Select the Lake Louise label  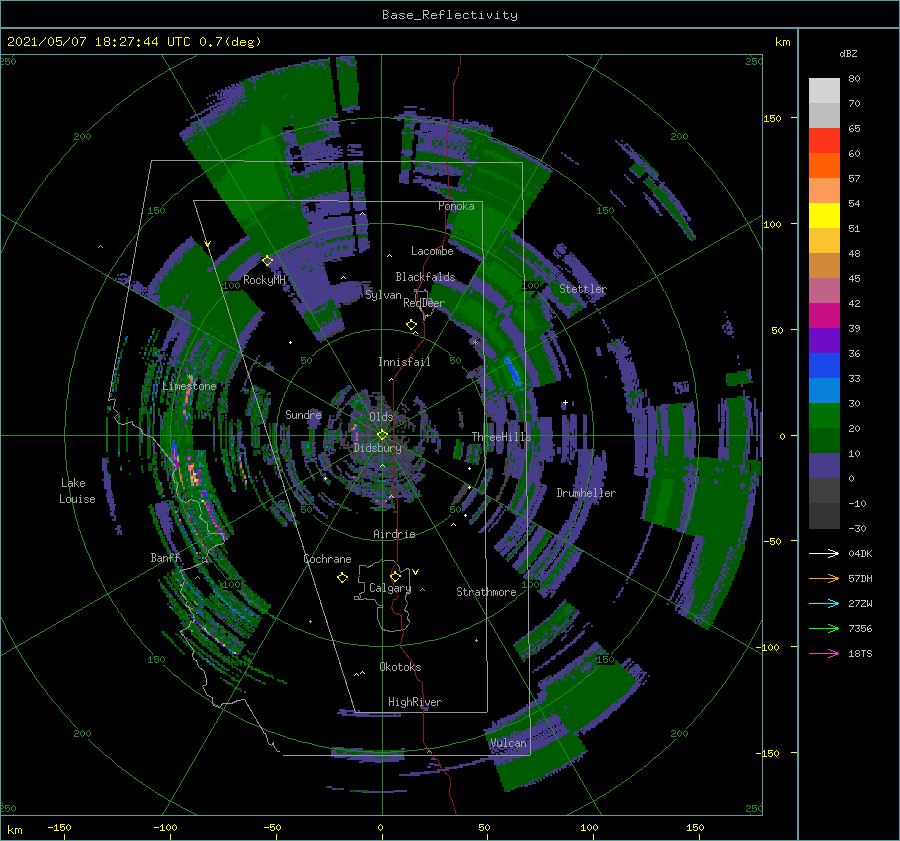click(x=77, y=491)
